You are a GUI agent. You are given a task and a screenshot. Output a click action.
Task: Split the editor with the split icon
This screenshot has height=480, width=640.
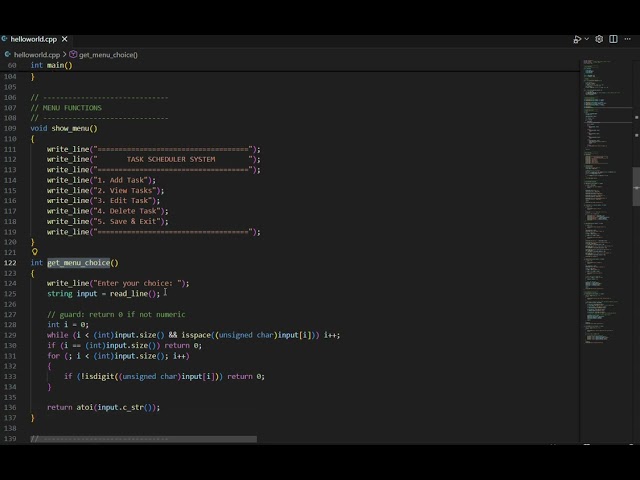pos(613,39)
